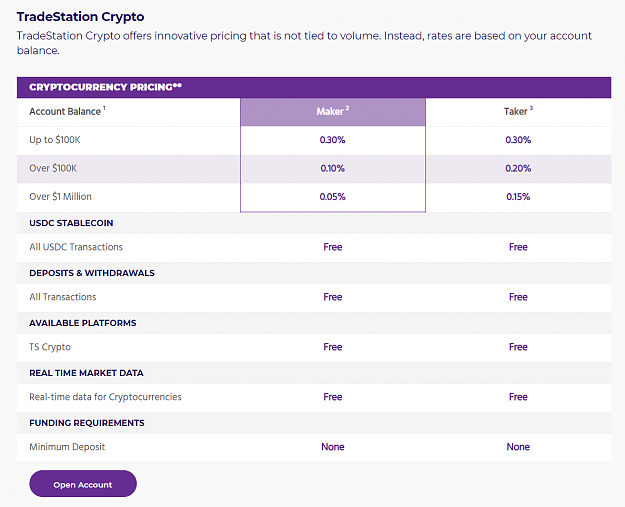
Task: Click Taker rate 0.15% for Over $1 Million
Action: coord(518,197)
